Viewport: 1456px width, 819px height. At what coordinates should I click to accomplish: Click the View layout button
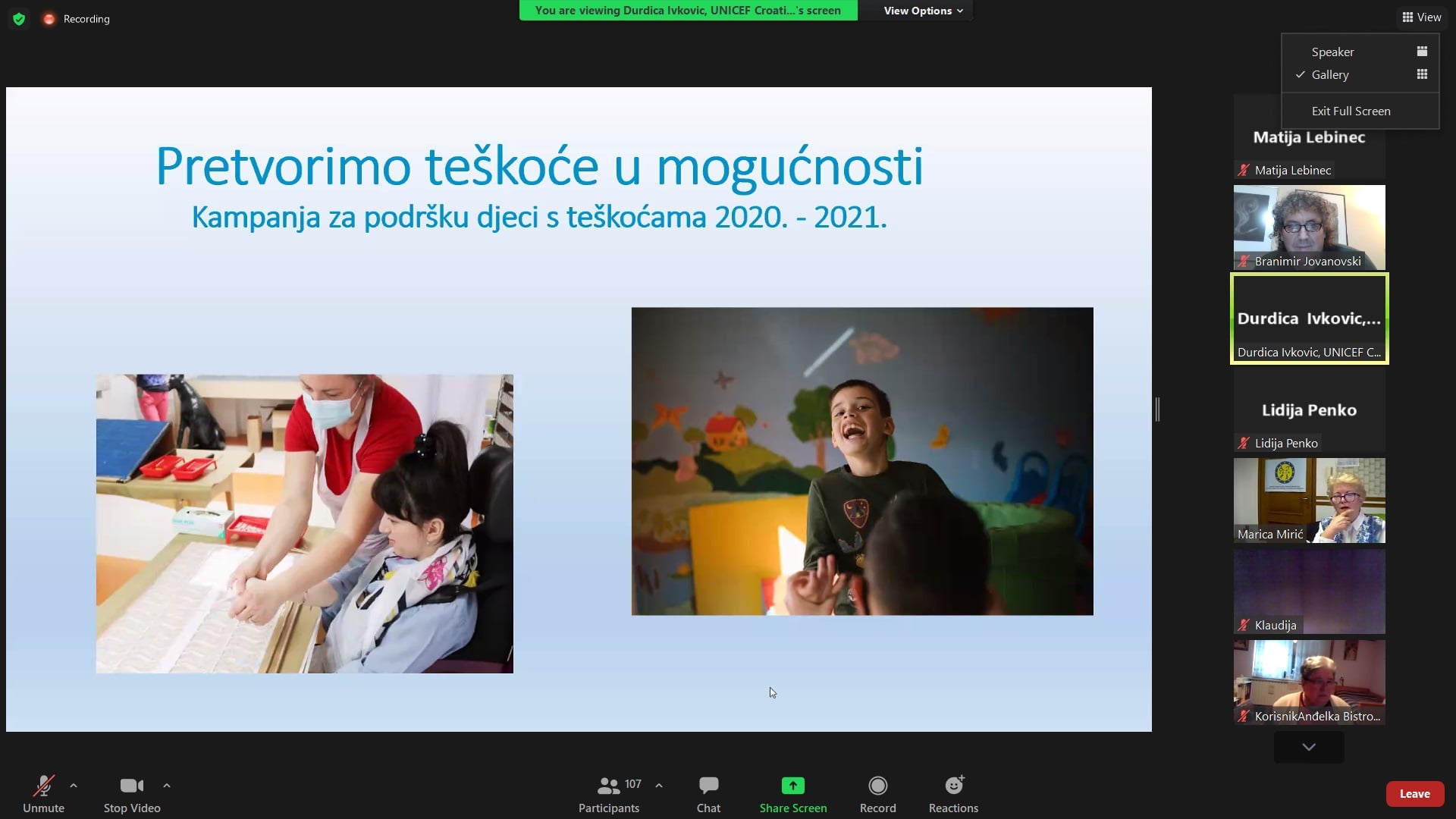pyautogui.click(x=1422, y=17)
